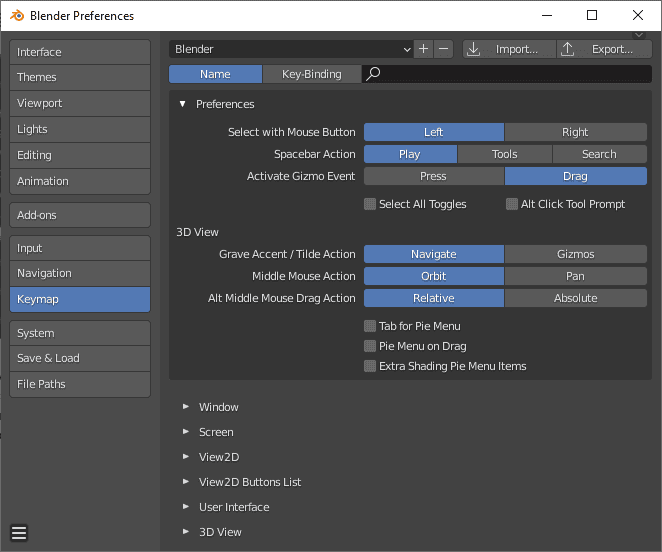Enable Tab for Pie Menu
The height and width of the screenshot is (552, 662).
pos(370,326)
